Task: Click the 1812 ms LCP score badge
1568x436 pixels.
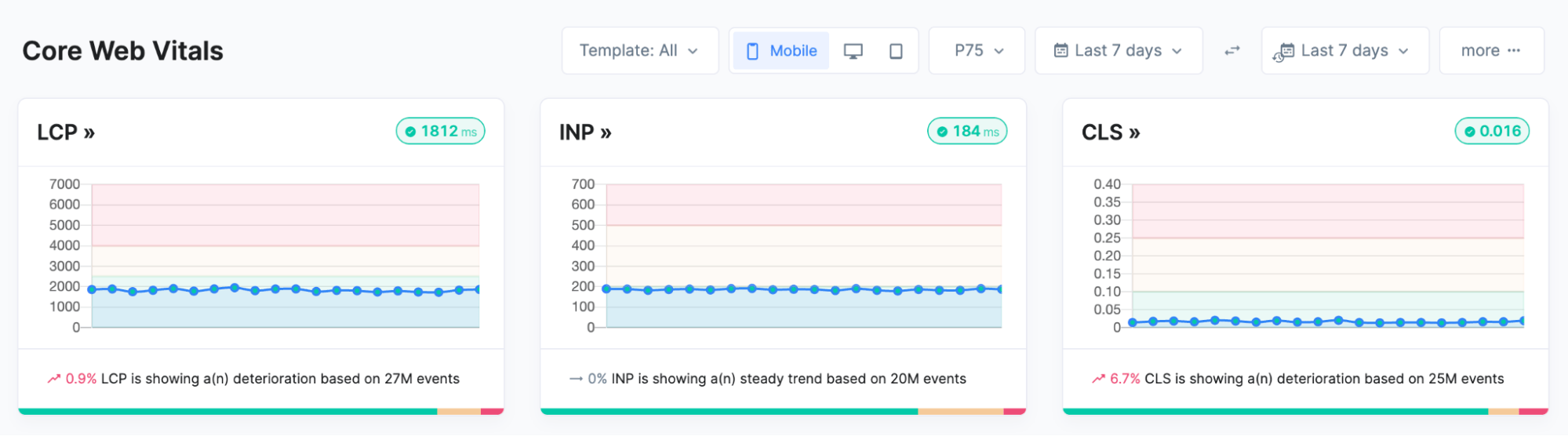Action: tap(441, 131)
